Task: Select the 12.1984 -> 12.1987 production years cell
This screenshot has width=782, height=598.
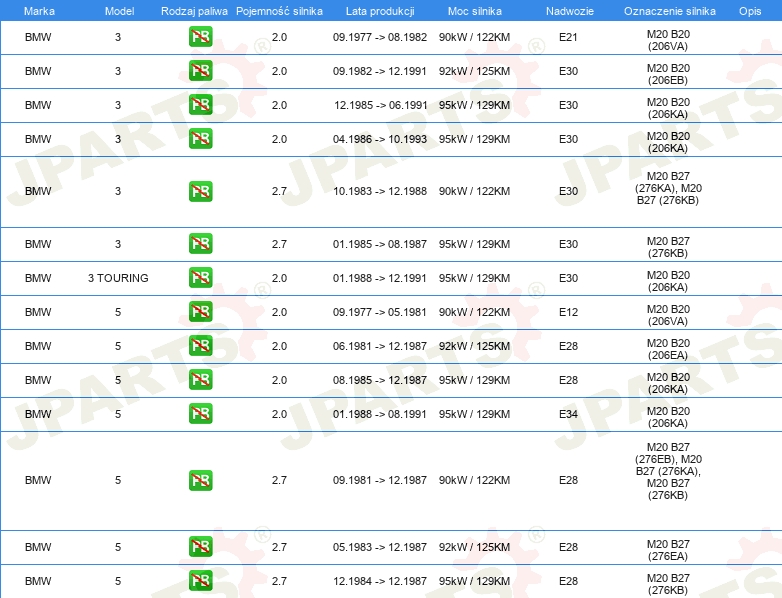Action: point(381,581)
